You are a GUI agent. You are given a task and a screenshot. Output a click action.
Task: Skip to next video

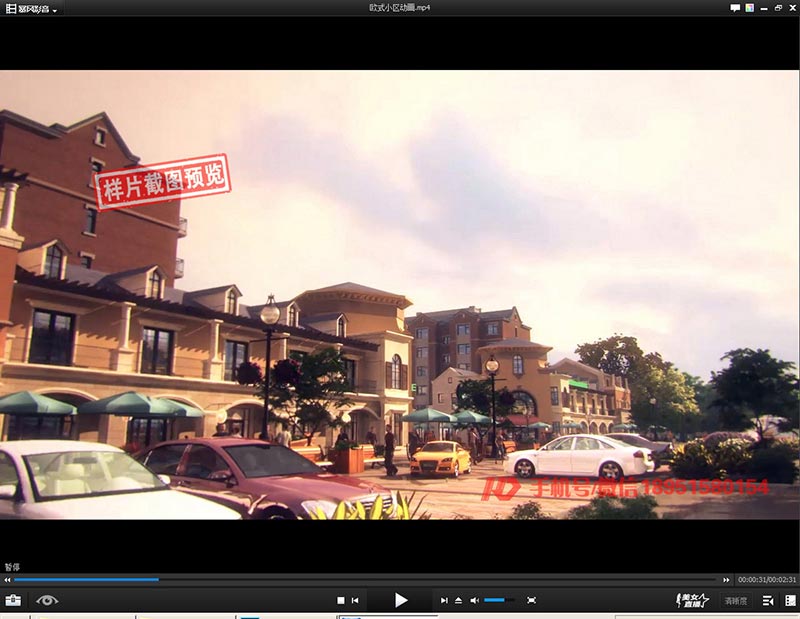(x=444, y=600)
